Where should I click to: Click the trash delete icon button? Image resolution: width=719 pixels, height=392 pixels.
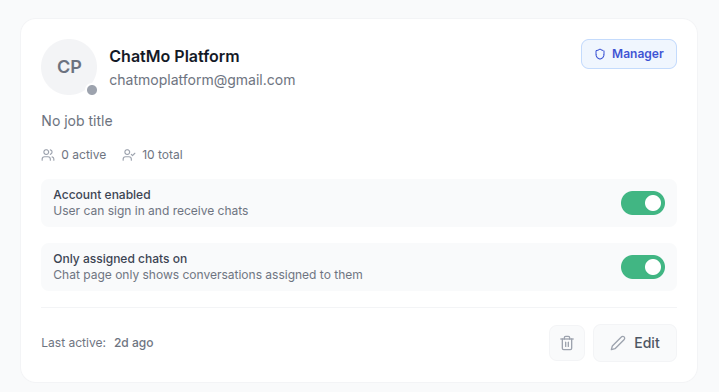(567, 343)
